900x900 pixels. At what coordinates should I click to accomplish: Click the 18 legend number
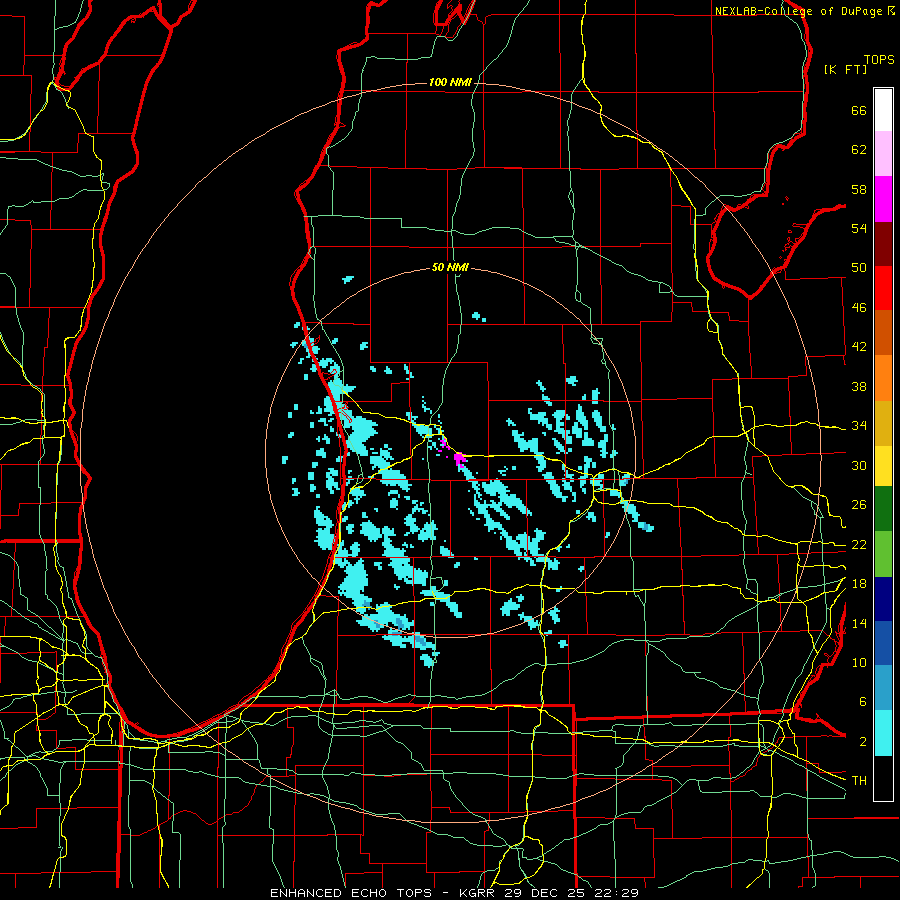(x=859, y=584)
